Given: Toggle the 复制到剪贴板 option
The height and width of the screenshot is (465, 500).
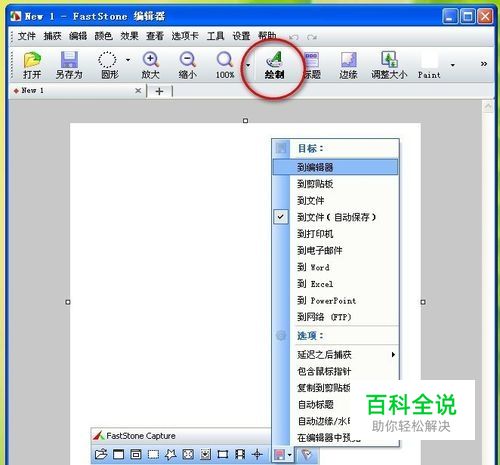Looking at the screenshot, I should [335, 388].
